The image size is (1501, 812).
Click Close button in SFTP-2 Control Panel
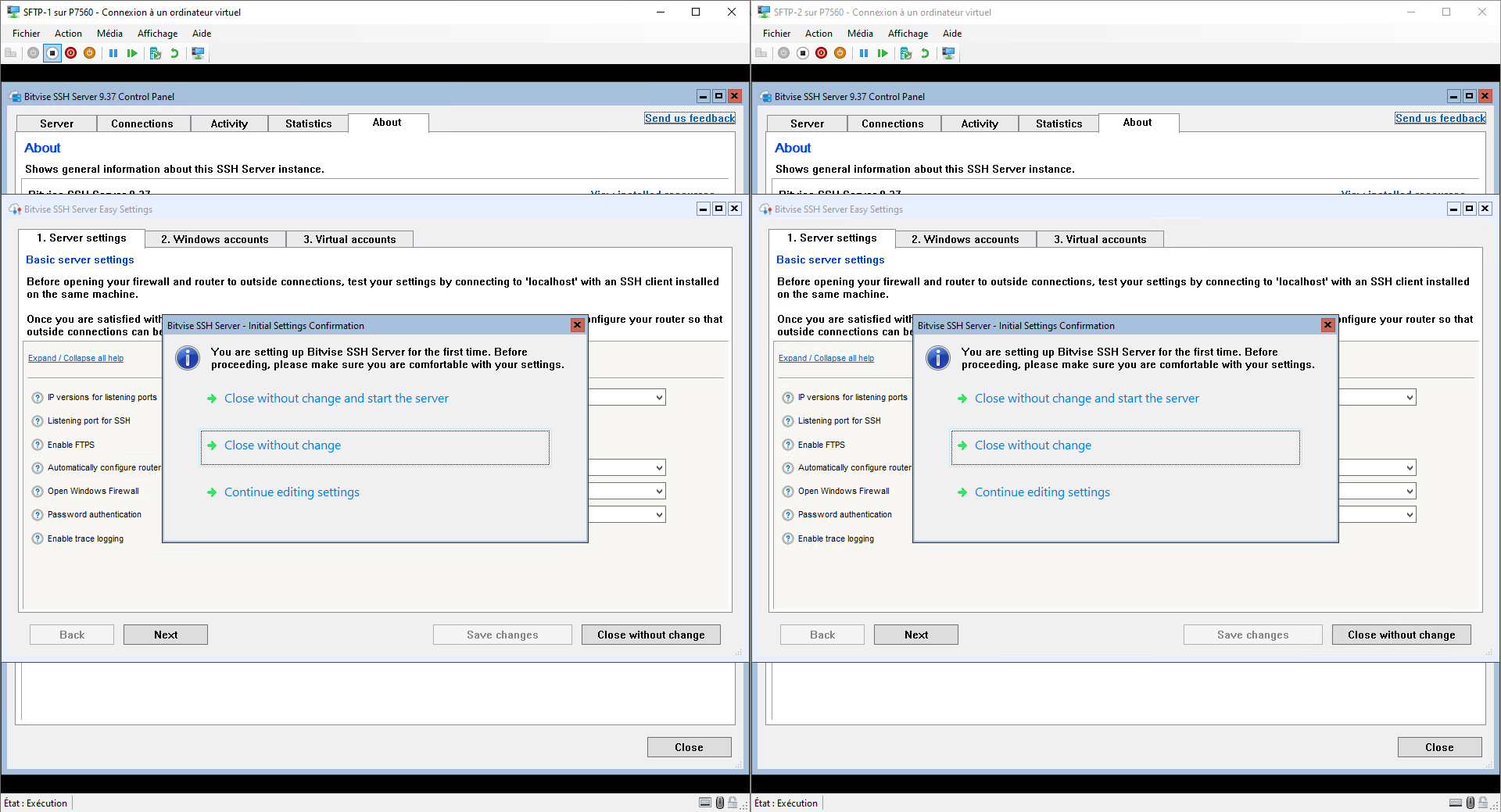(1439, 747)
